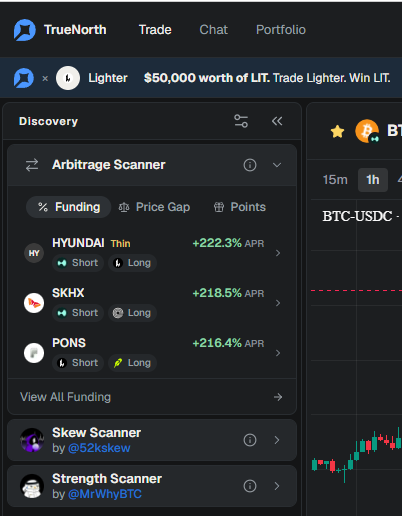Go to the Portfolio tab

(x=281, y=30)
